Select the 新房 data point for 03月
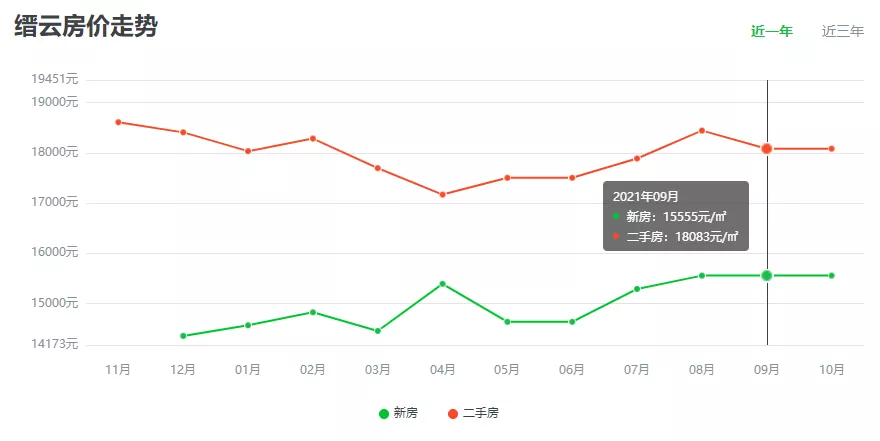This screenshot has height=441, width=880. tap(377, 331)
